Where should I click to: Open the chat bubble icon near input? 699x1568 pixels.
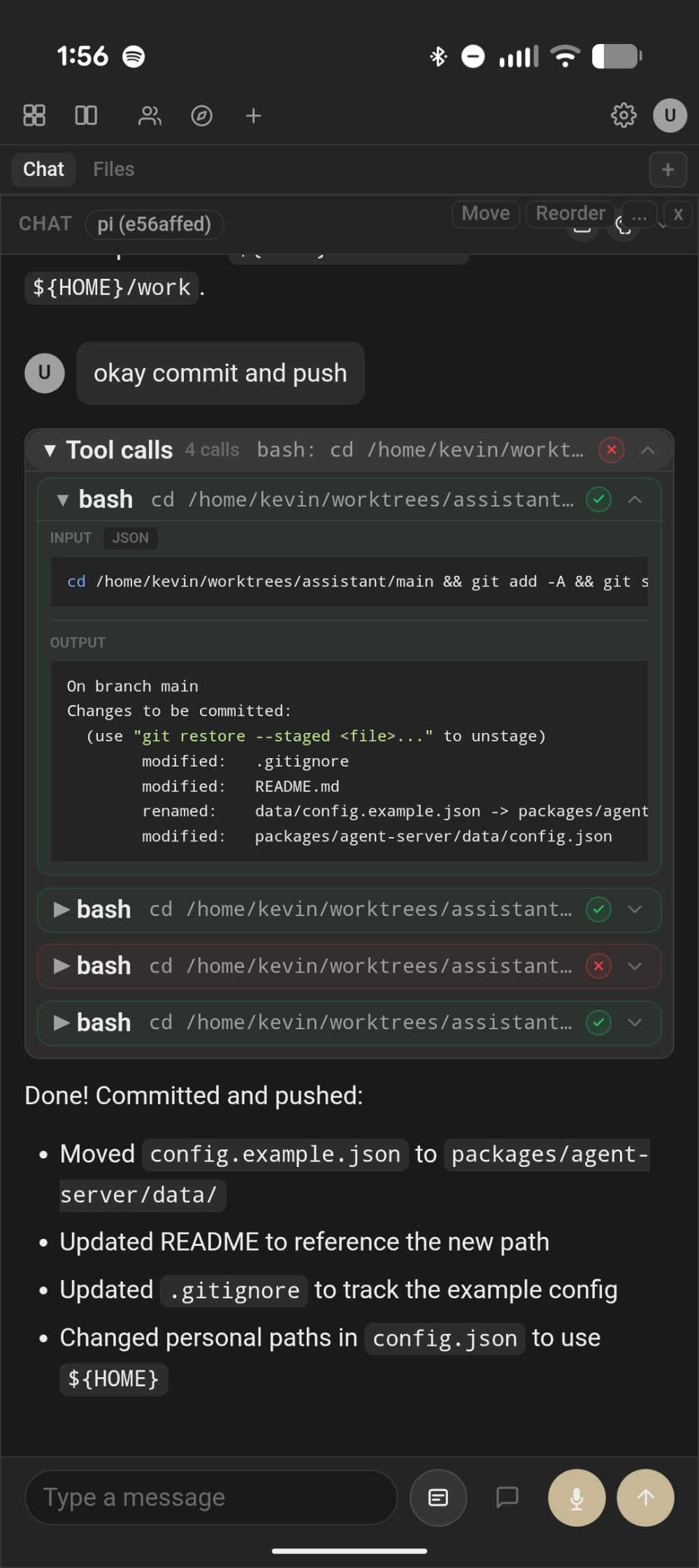pyautogui.click(x=507, y=1497)
